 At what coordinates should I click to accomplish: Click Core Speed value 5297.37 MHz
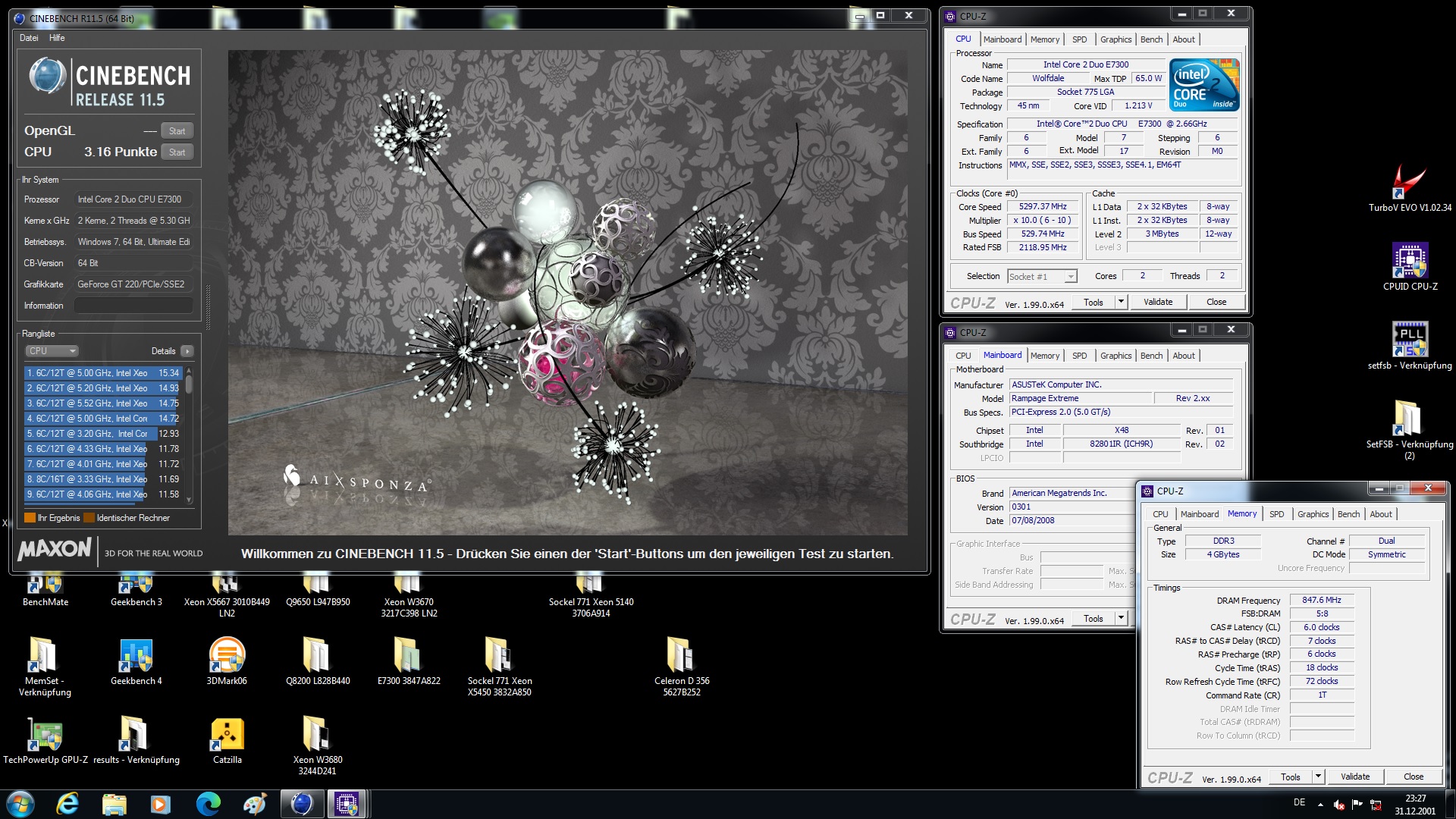pyautogui.click(x=1043, y=207)
